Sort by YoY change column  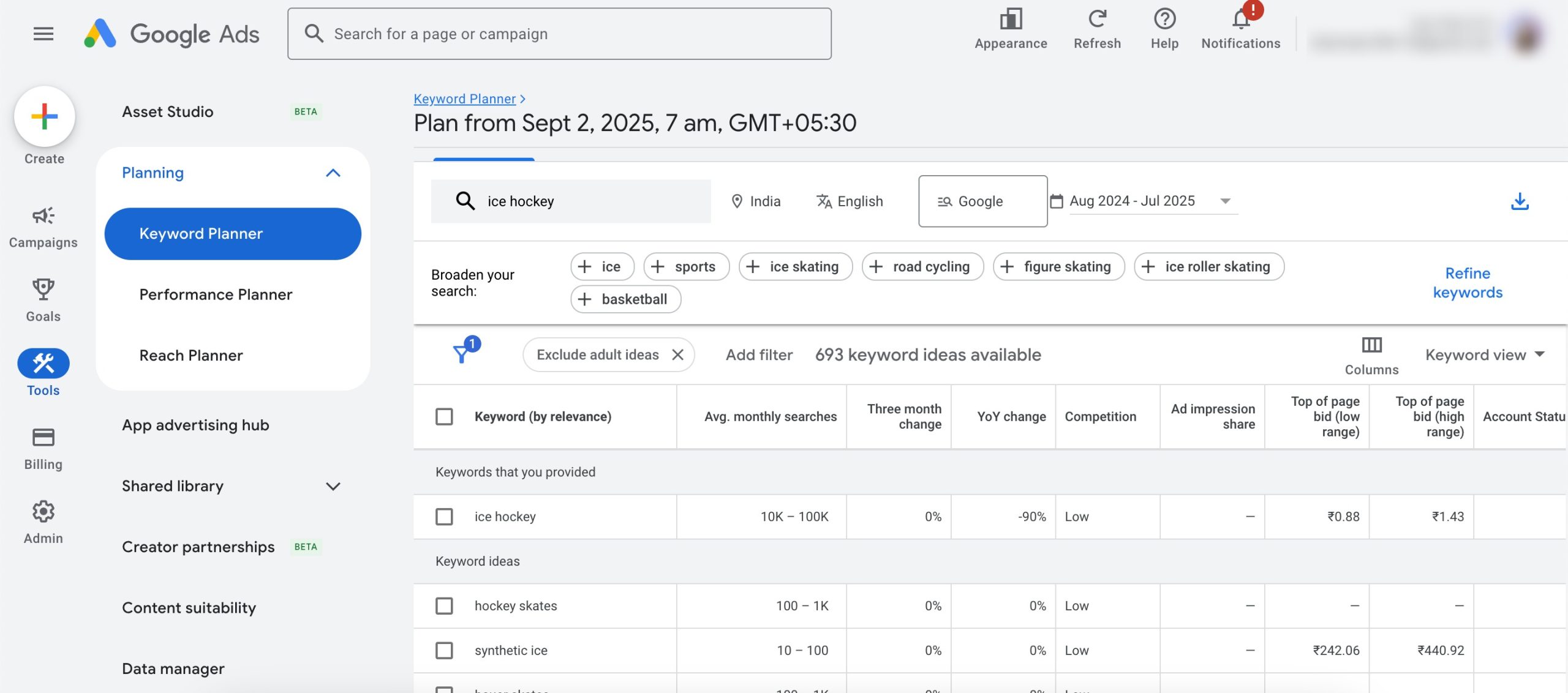[x=1011, y=417]
